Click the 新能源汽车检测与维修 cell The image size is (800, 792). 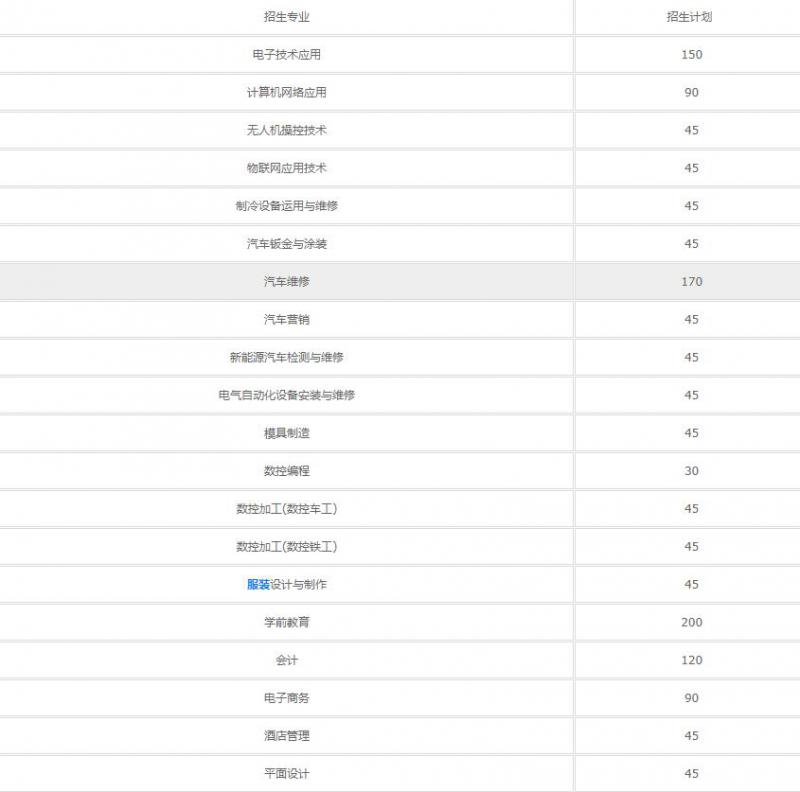tap(287, 357)
